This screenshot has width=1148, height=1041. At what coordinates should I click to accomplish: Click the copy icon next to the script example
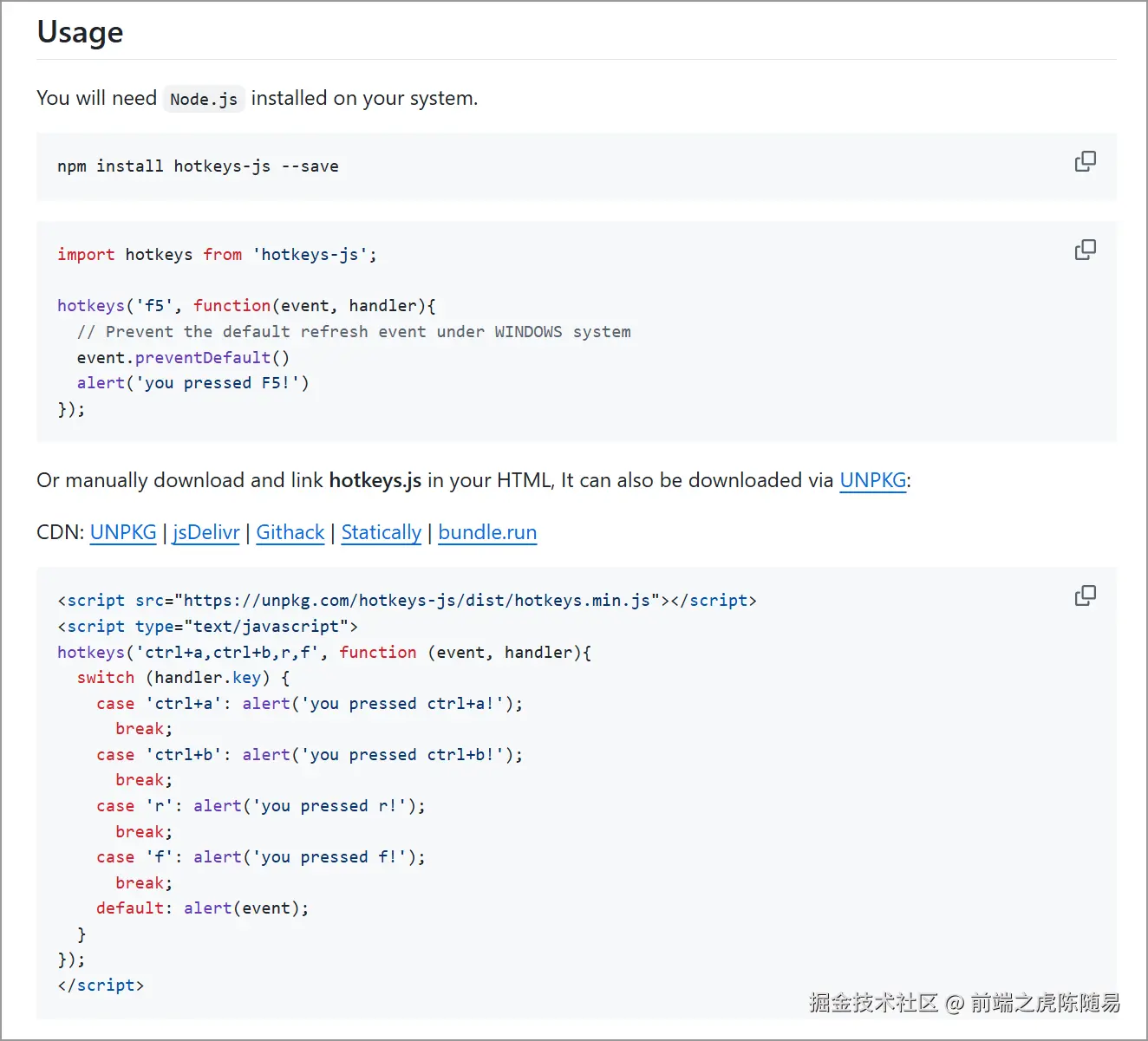coord(1086,595)
